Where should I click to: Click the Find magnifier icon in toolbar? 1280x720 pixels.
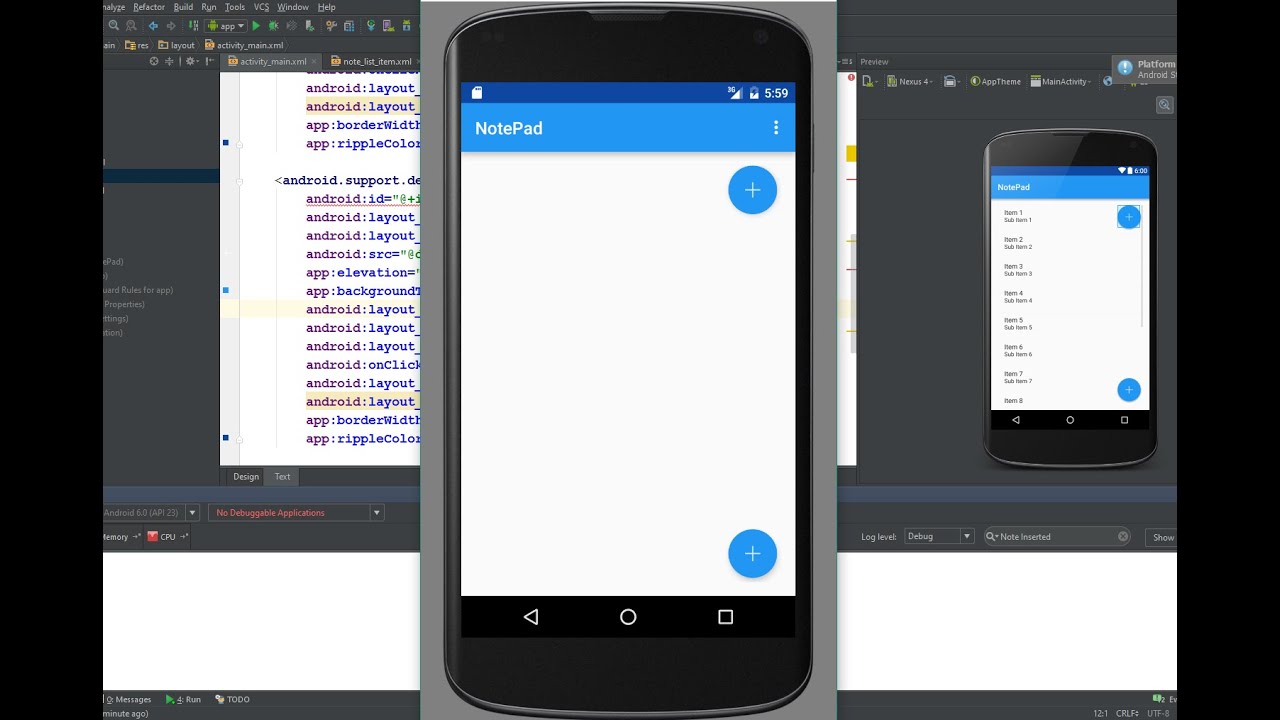pyautogui.click(x=113, y=26)
